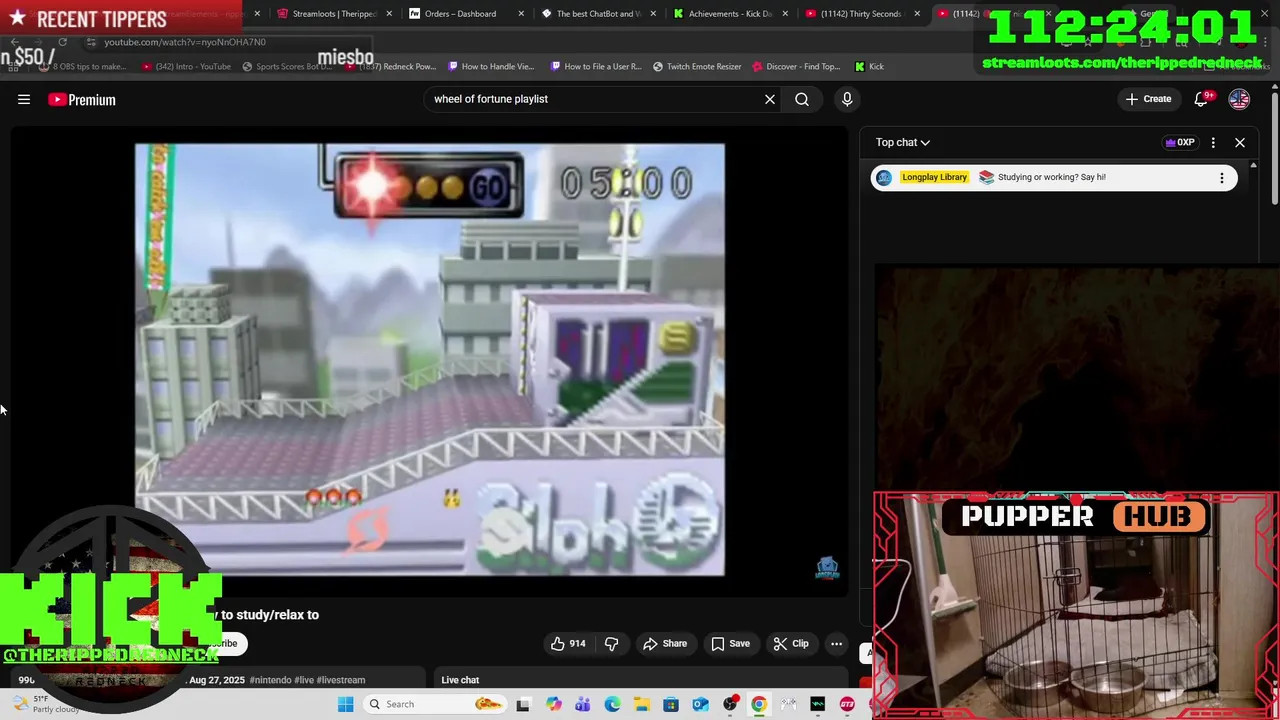Screen dimensions: 1280x720
Task: Create a clip from the video
Action: (x=791, y=643)
